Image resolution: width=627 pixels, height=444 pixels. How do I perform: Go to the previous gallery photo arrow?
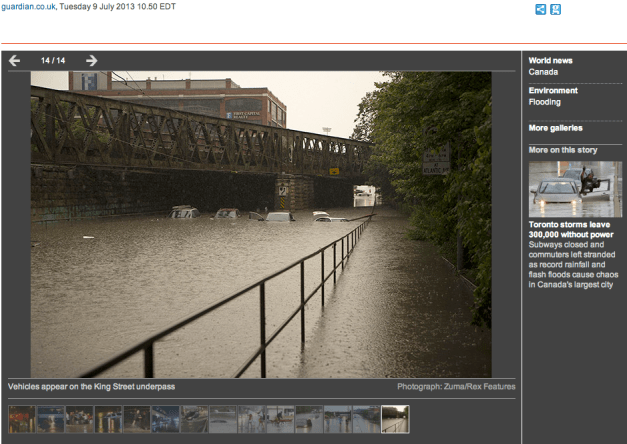click(14, 61)
